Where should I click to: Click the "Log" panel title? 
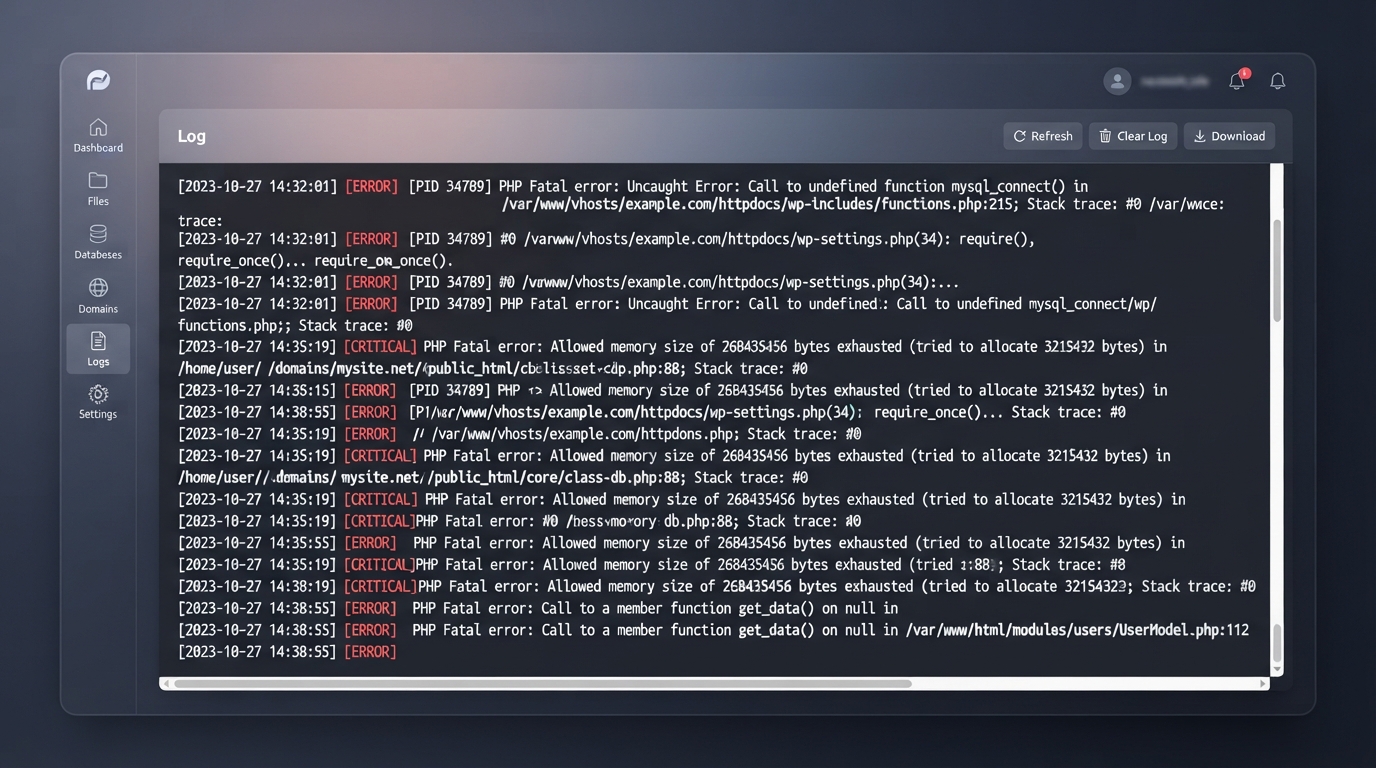(x=192, y=136)
